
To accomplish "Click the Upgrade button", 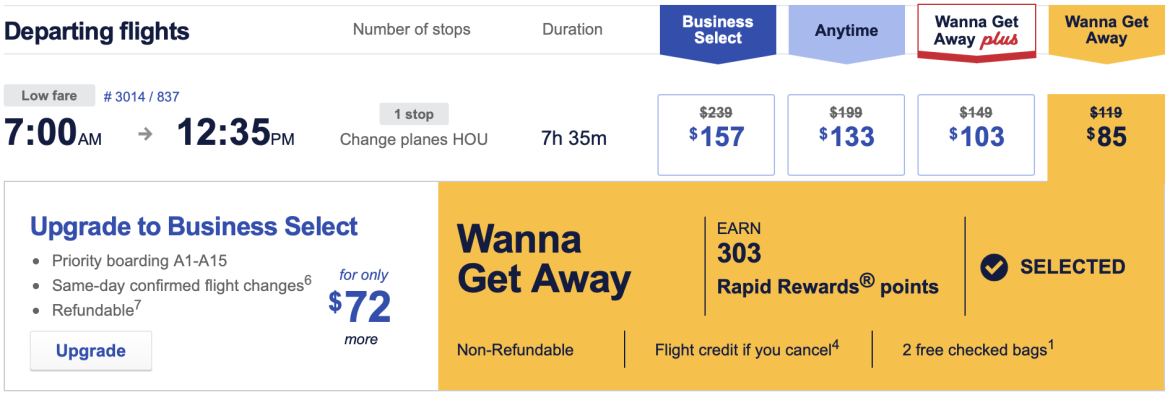I will (91, 351).
